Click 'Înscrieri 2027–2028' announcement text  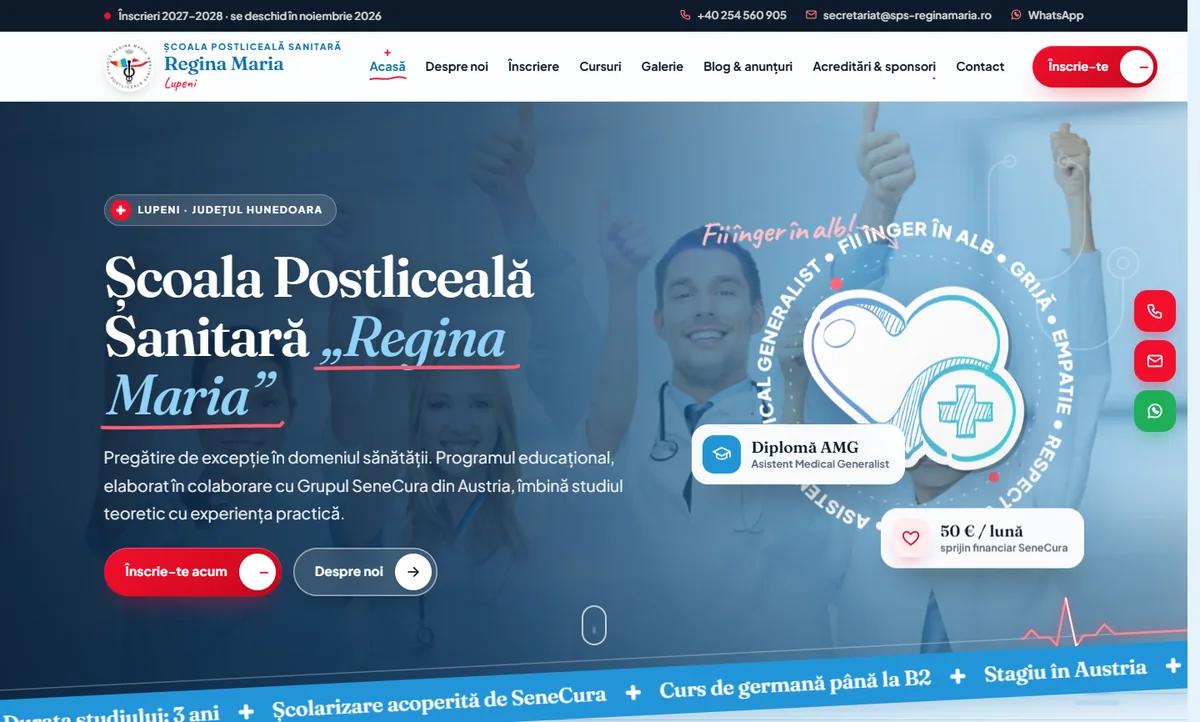249,16
